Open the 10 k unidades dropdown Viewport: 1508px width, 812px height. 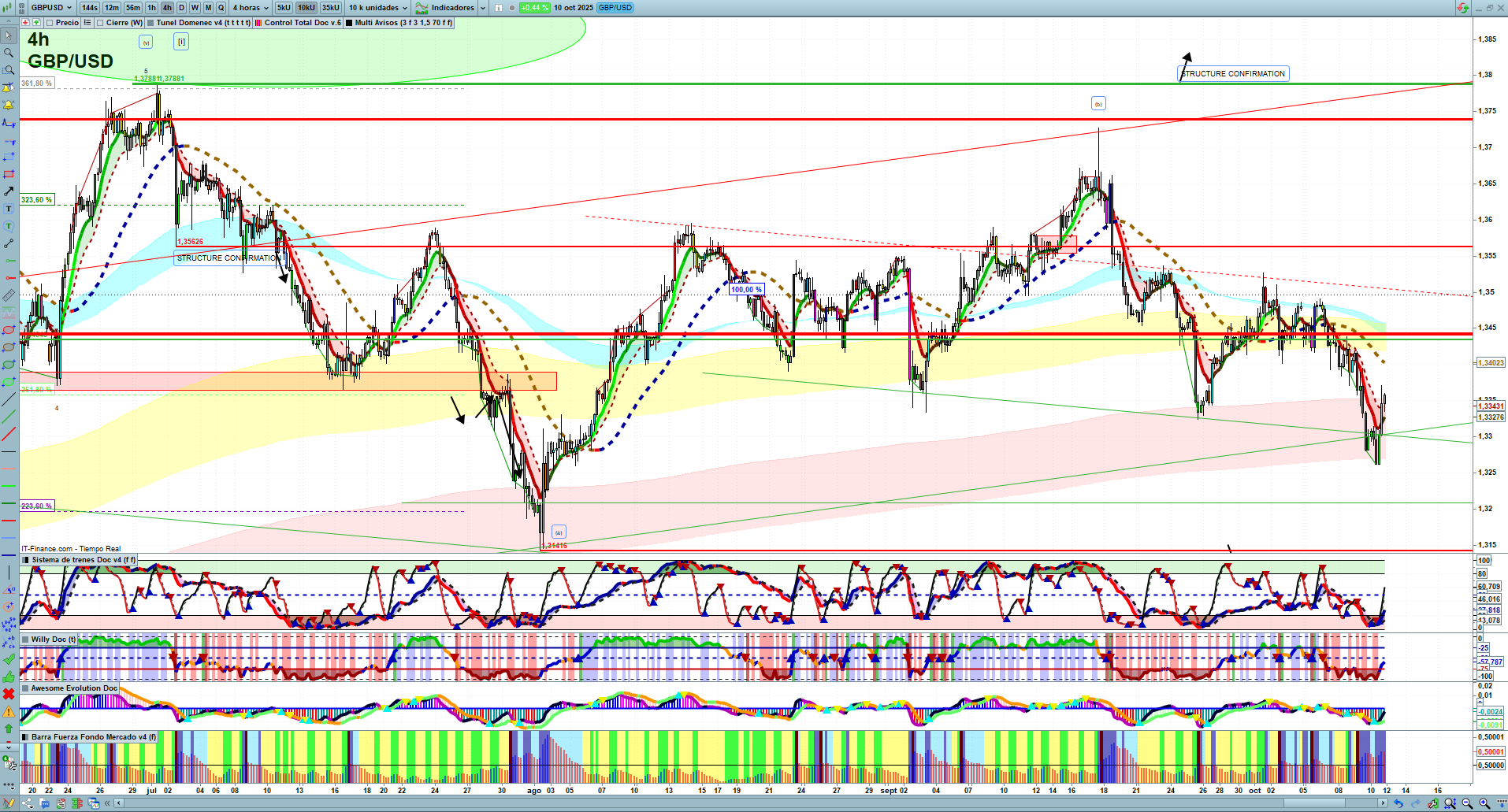pos(378,8)
